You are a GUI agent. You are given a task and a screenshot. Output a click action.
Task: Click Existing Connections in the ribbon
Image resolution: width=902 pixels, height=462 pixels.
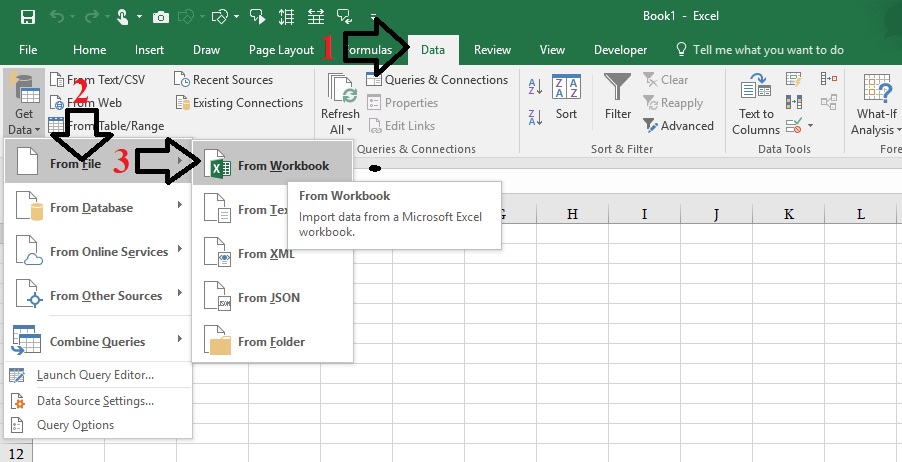(x=239, y=103)
